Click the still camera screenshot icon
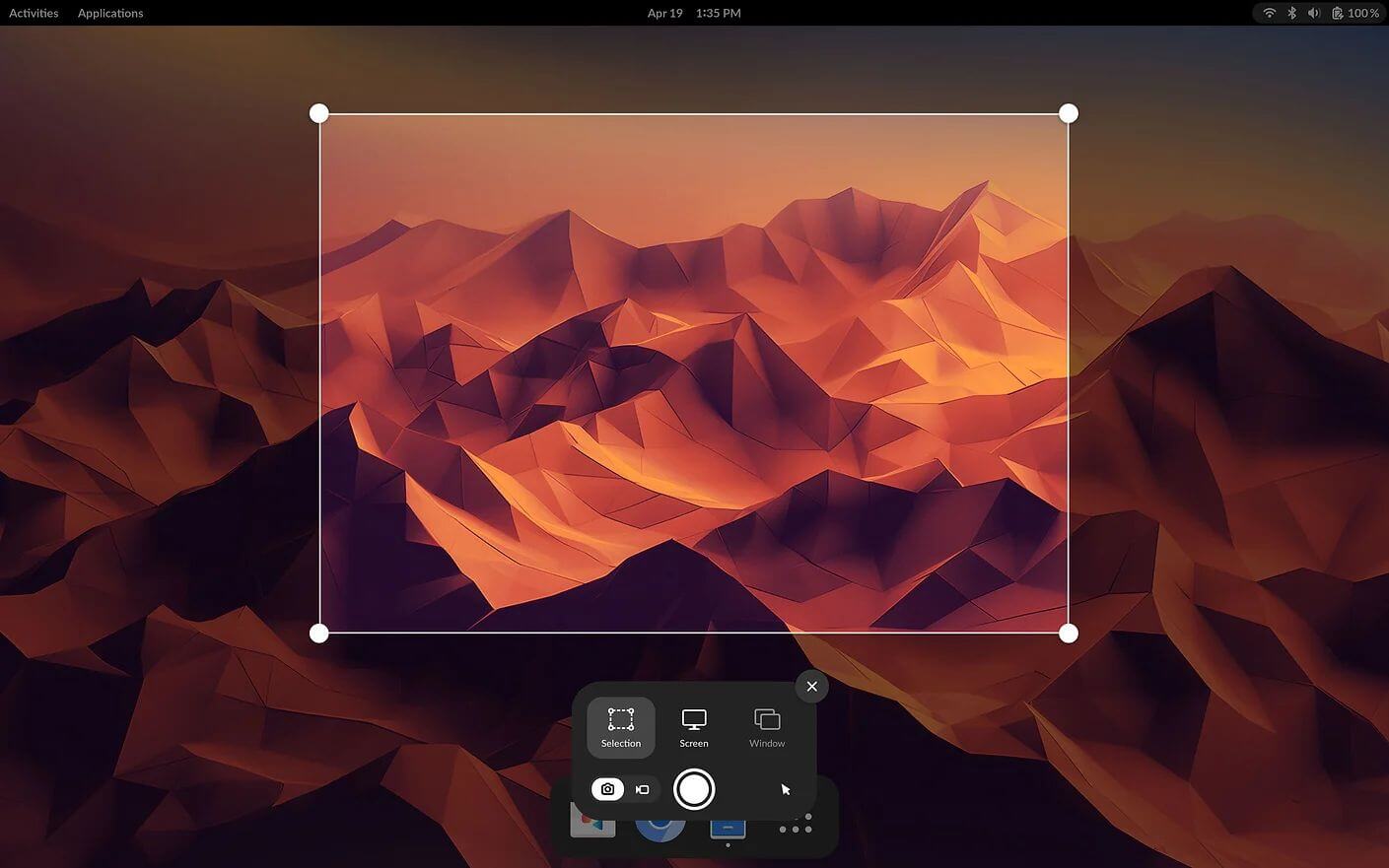 click(x=607, y=788)
